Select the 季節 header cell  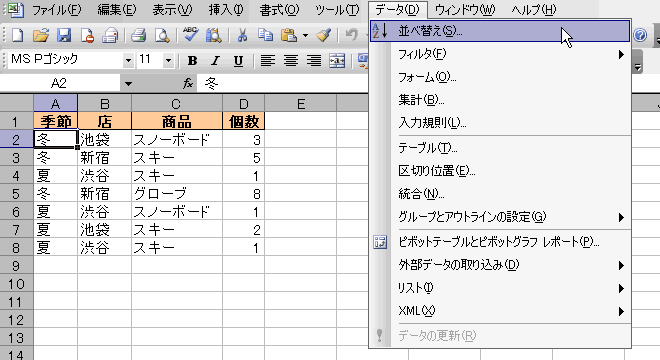tap(56, 121)
